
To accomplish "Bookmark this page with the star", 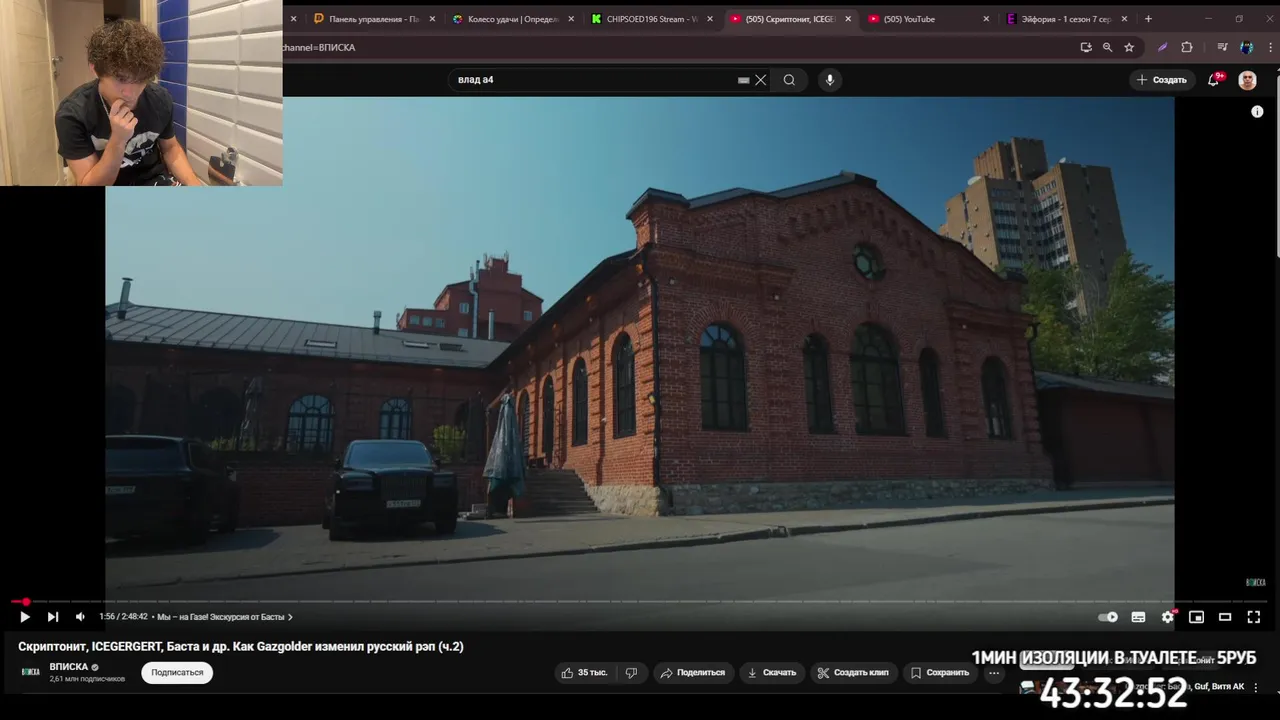I will tap(1129, 47).
